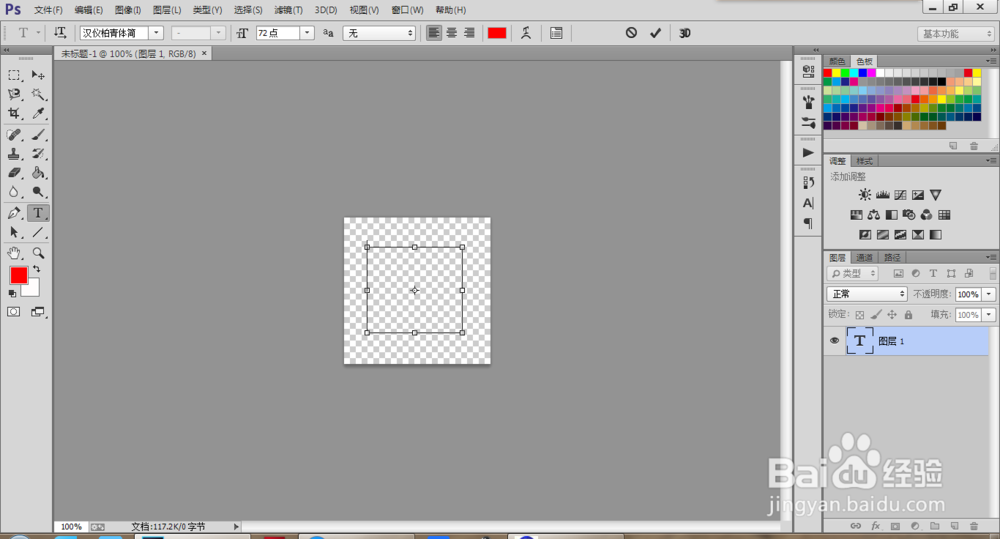Select the Paint Bucket tool
Viewport: 1000px width, 539px height.
pos(38,173)
